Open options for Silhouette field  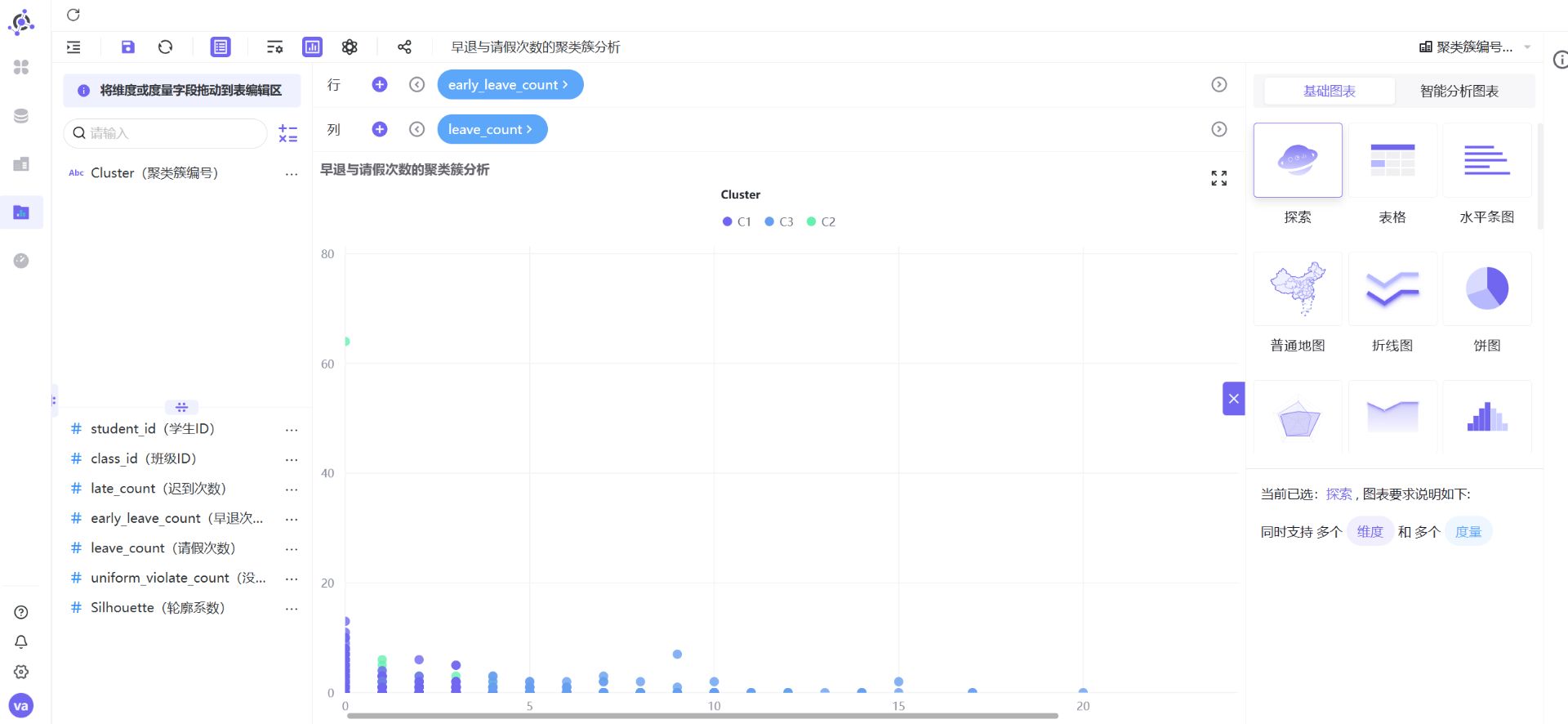(x=292, y=609)
